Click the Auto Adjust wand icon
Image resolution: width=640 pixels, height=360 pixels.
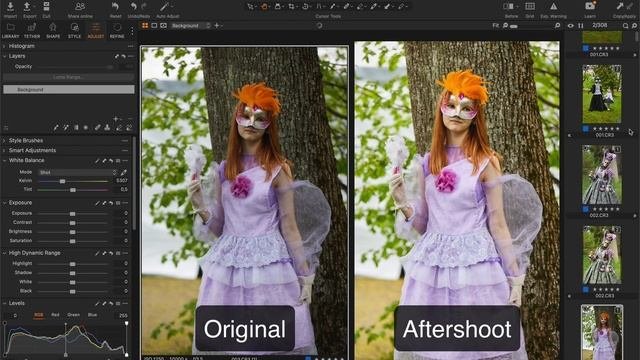pos(164,7)
